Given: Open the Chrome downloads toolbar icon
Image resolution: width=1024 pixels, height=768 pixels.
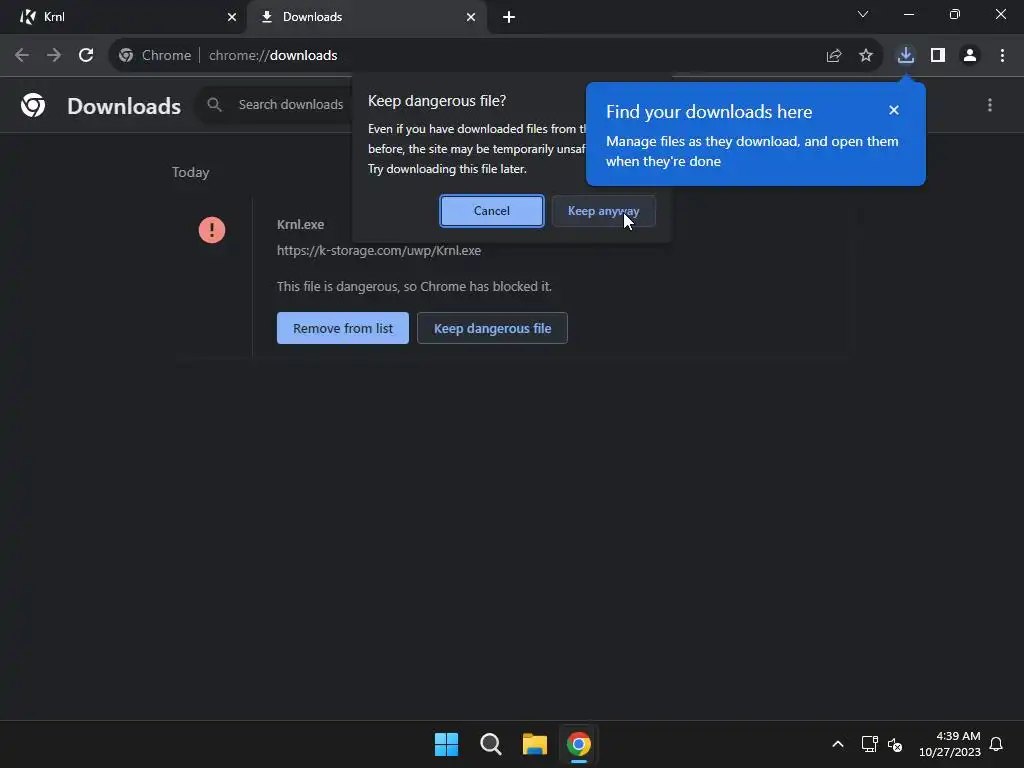Looking at the screenshot, I should [906, 56].
